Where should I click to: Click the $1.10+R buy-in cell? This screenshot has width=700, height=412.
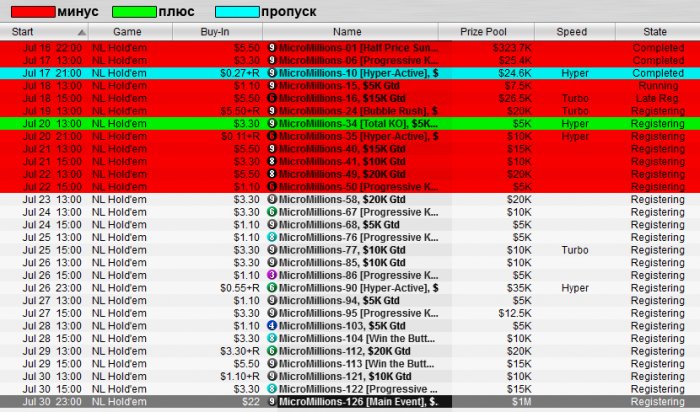point(240,376)
